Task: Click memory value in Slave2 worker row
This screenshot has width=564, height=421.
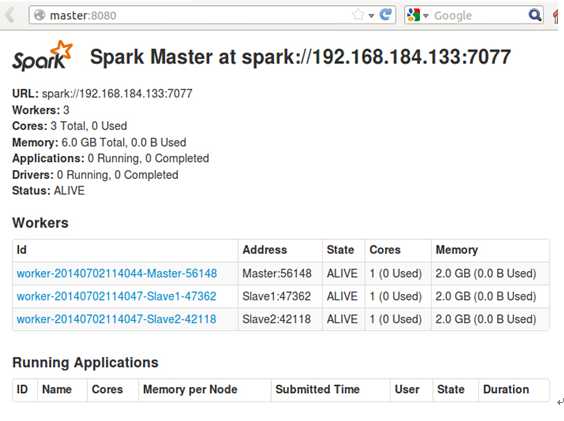Action: [x=486, y=319]
